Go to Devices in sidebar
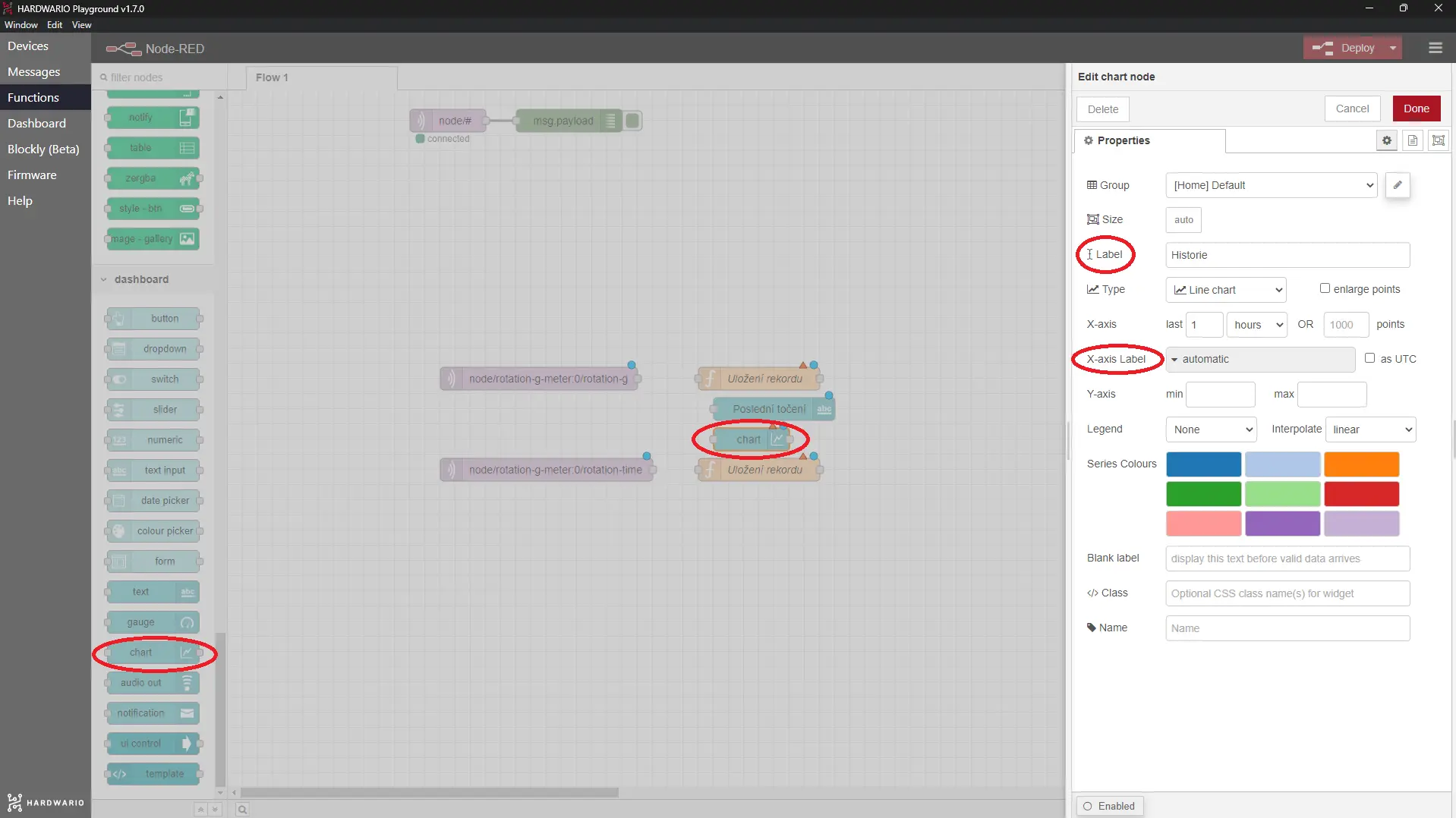 coord(46,46)
